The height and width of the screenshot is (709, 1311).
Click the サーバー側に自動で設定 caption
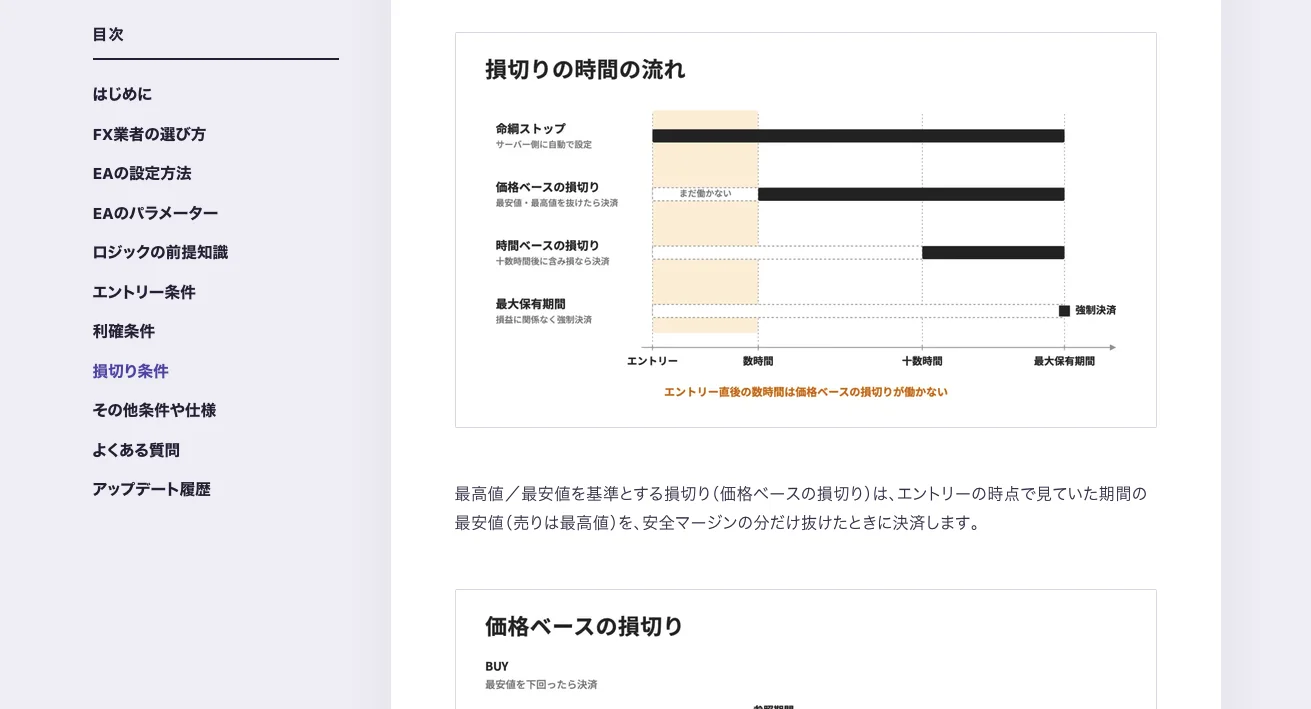[543, 145]
